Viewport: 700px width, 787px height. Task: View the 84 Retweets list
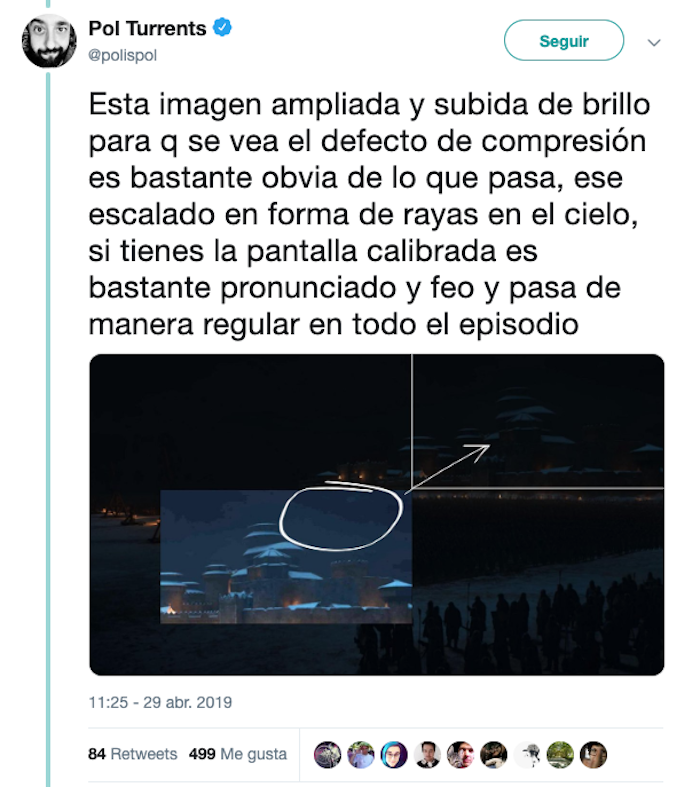point(132,754)
